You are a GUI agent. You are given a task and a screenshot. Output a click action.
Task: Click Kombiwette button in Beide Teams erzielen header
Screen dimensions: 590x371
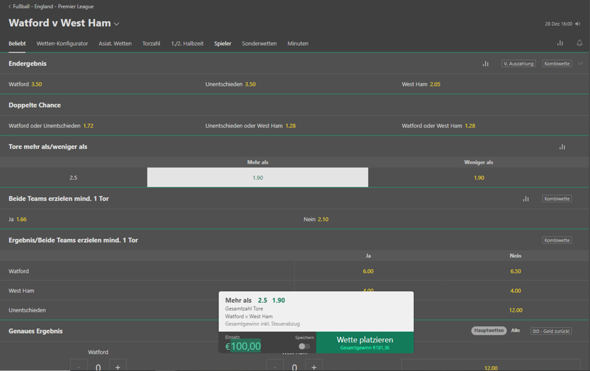point(557,199)
